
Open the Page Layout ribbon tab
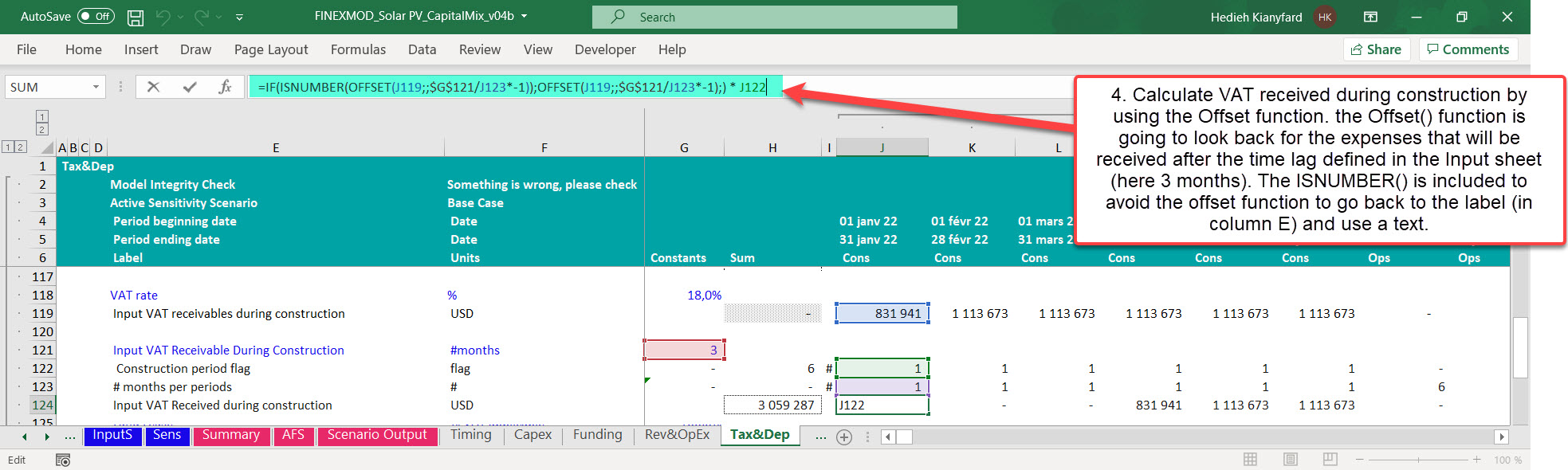(271, 49)
